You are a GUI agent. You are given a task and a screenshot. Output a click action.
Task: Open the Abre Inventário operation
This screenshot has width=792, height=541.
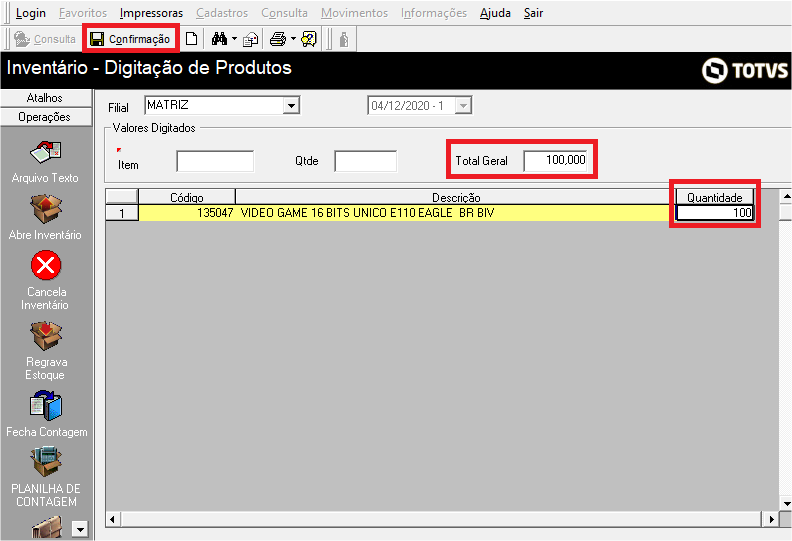click(x=45, y=218)
